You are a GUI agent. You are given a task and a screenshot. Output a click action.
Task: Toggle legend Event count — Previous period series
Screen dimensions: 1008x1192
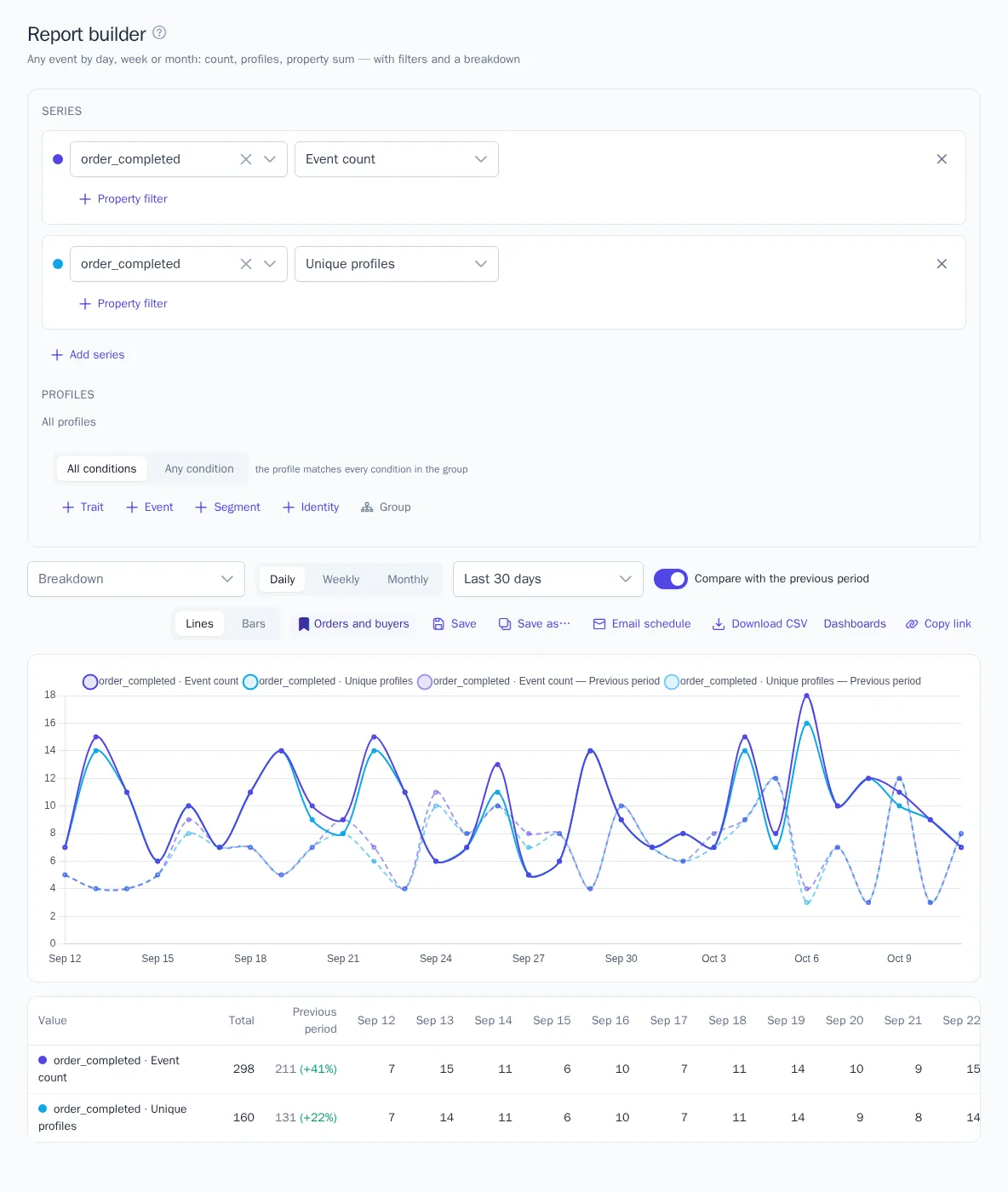(539, 681)
